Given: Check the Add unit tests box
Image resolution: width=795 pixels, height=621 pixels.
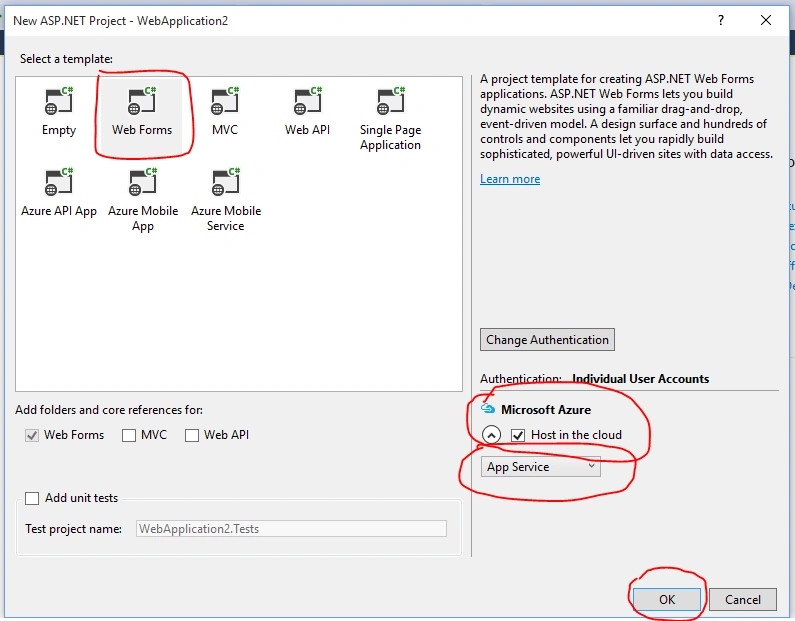Looking at the screenshot, I should 32,498.
